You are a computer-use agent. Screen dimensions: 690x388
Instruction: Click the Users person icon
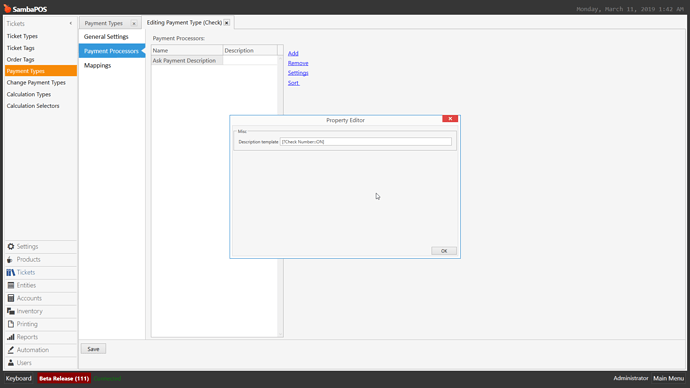tap(11, 363)
